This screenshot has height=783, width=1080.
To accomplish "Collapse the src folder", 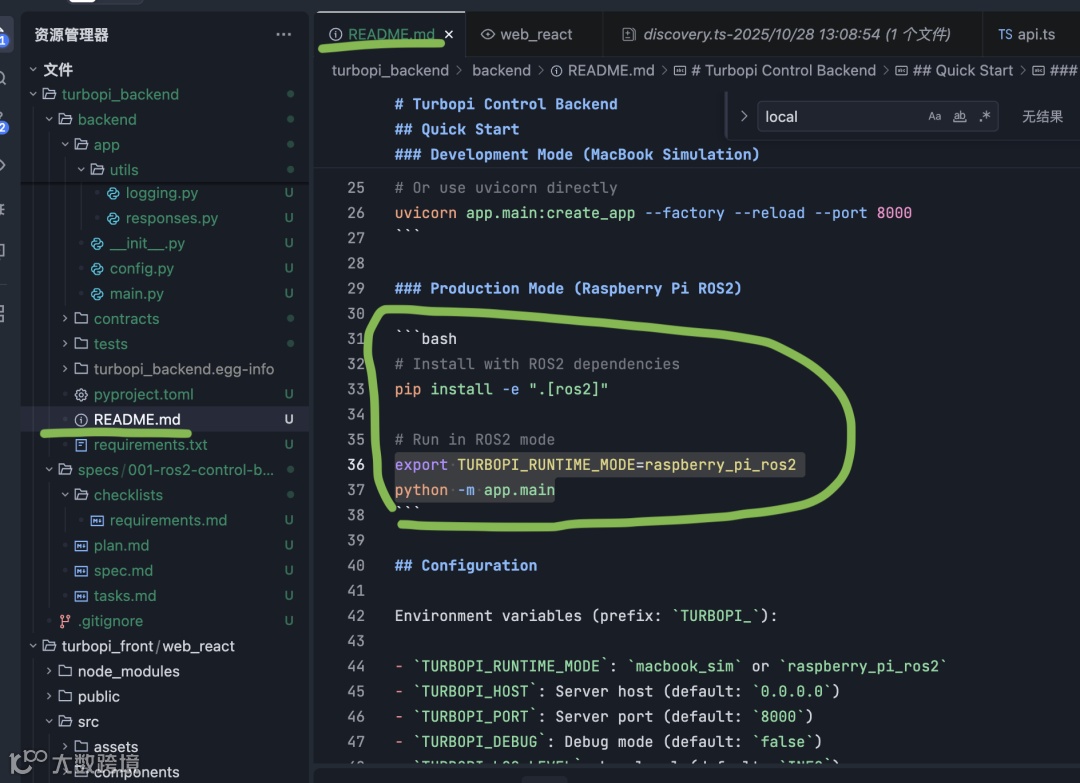I will [49, 721].
